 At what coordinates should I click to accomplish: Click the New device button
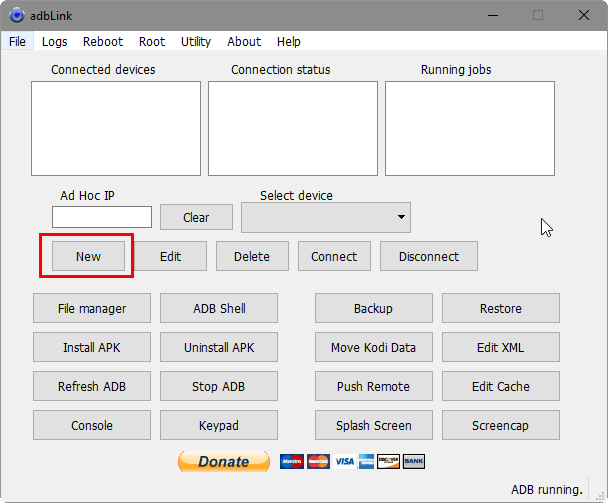[88, 256]
